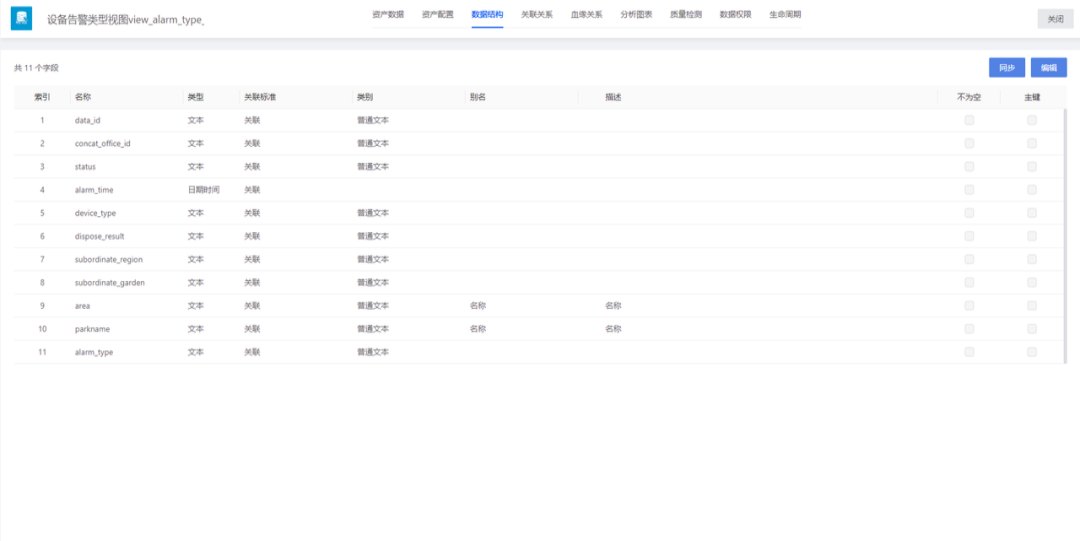Check 不为空 for alarm_type row
This screenshot has height=541, width=1080.
tap(969, 351)
